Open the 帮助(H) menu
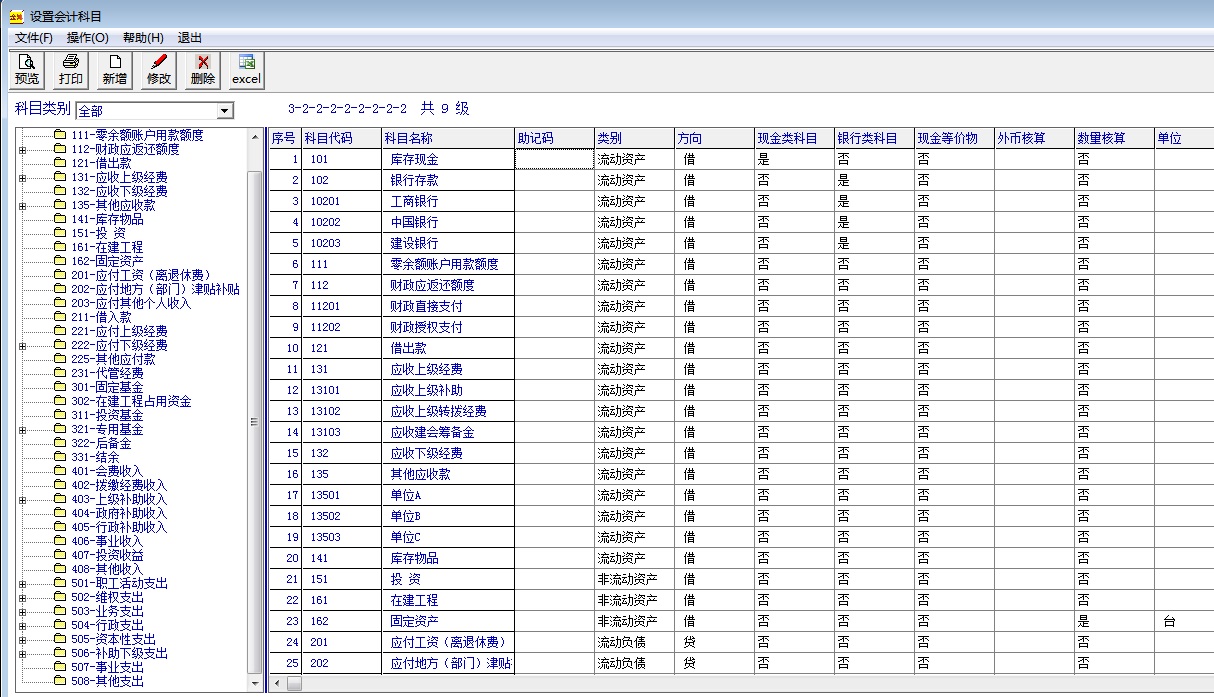The height and width of the screenshot is (697, 1214). [x=143, y=38]
